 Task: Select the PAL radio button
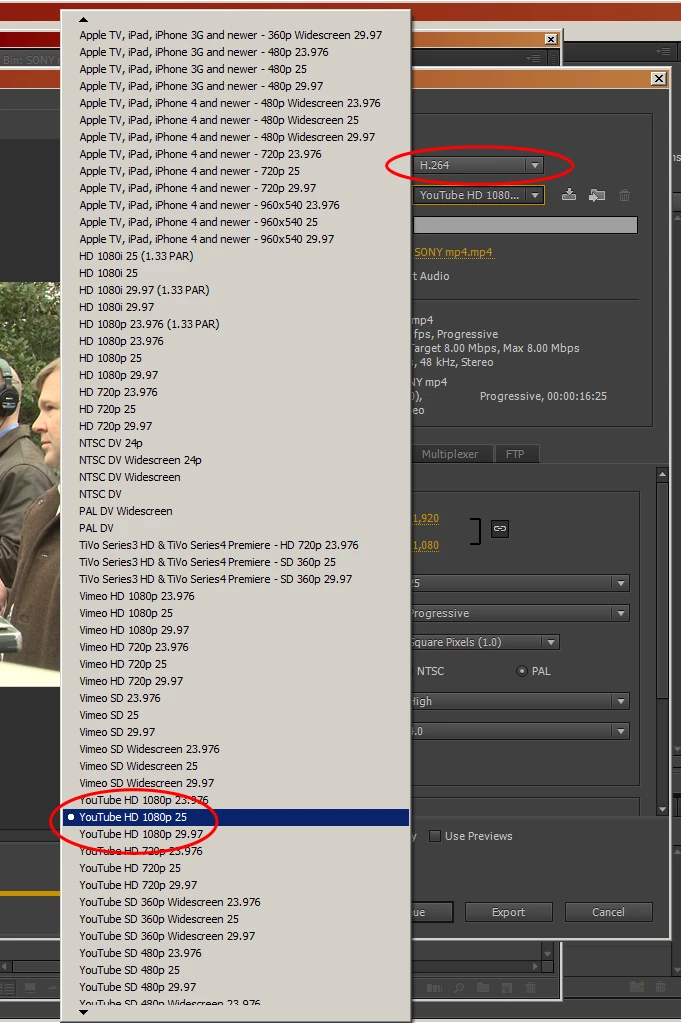522,671
